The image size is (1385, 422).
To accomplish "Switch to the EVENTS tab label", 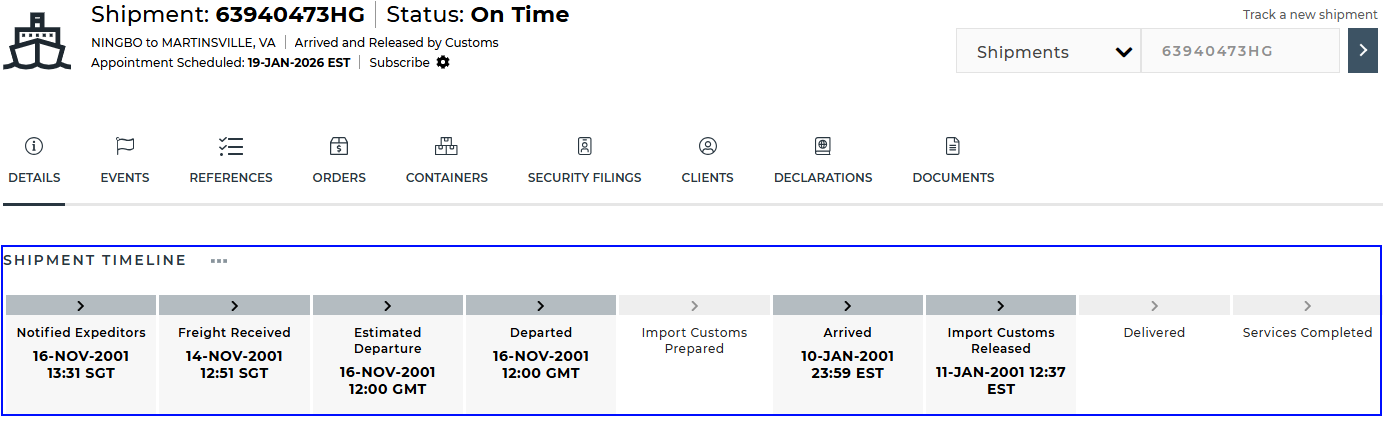I will (x=125, y=178).
